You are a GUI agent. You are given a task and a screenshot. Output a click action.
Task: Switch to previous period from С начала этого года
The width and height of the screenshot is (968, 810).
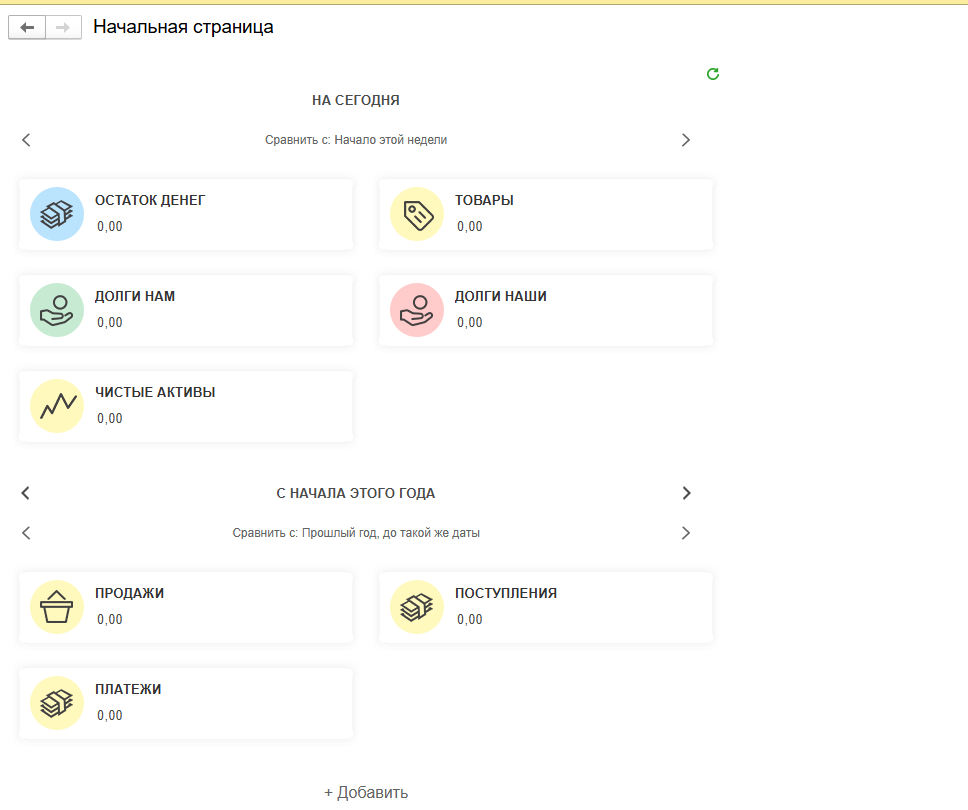26,493
